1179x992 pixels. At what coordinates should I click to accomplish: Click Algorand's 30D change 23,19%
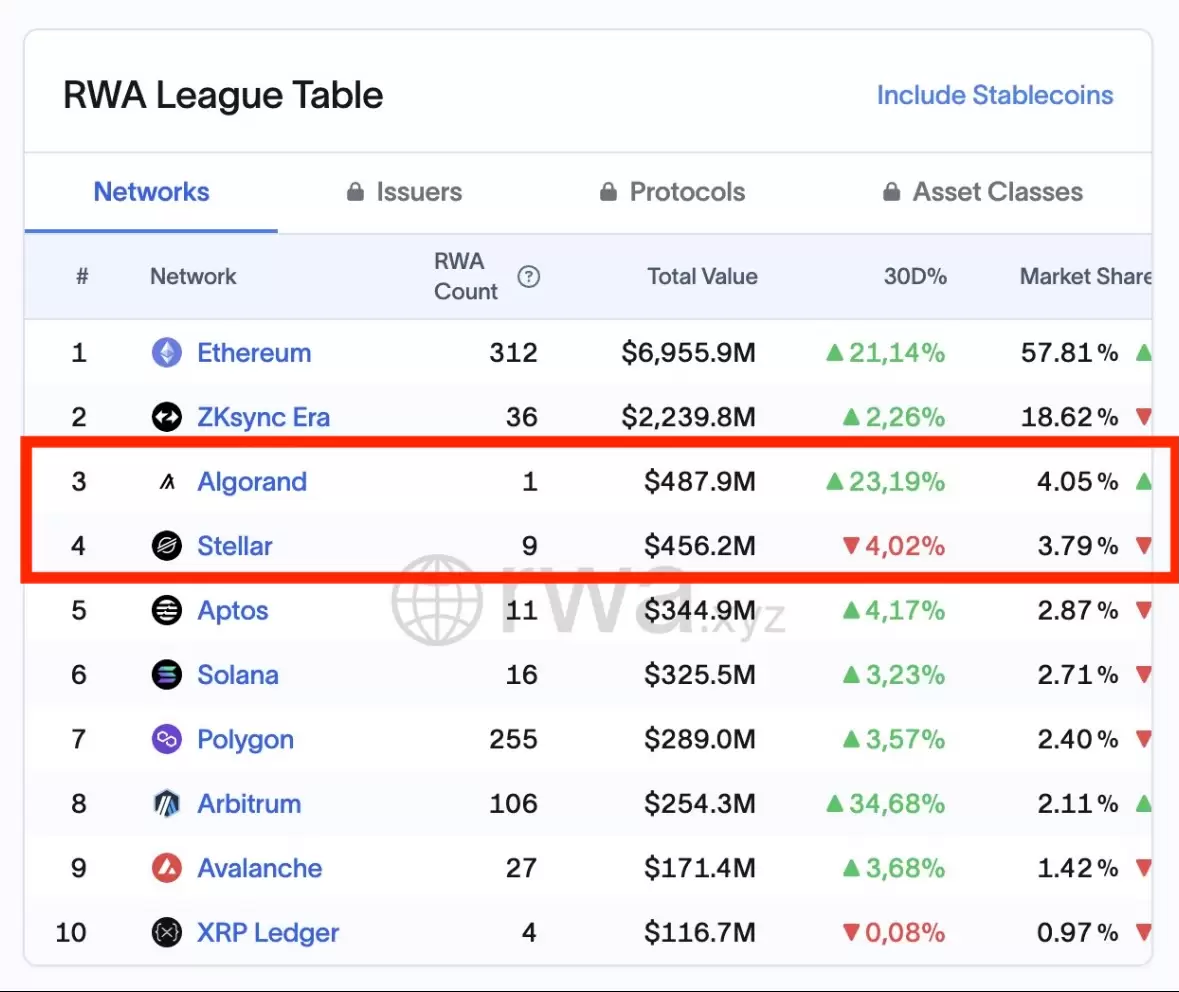click(885, 481)
